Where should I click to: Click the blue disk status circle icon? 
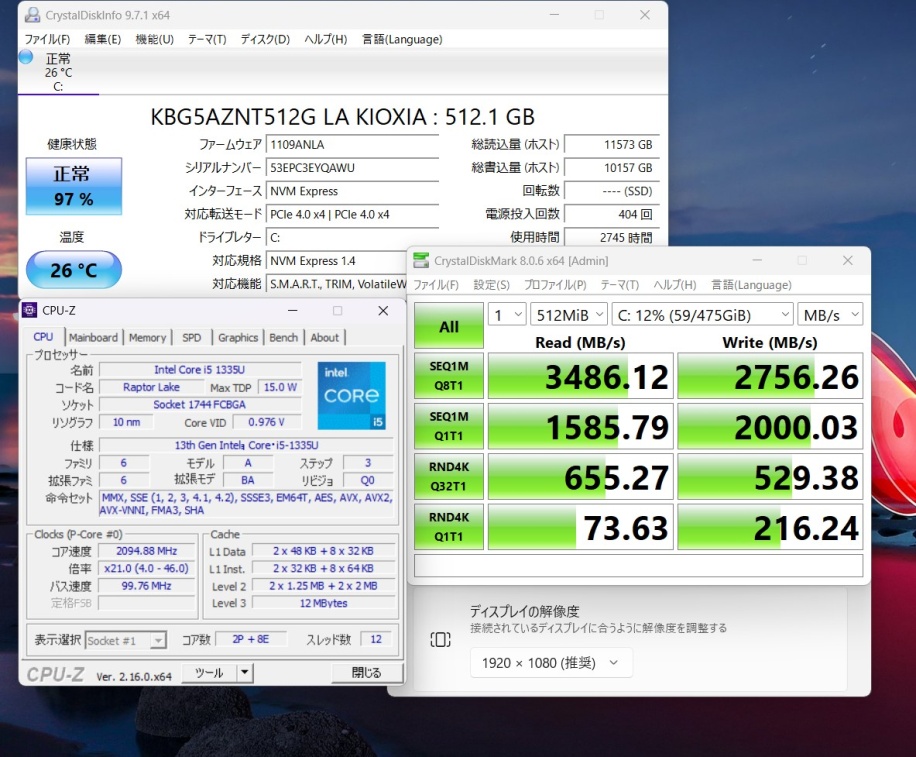point(26,57)
